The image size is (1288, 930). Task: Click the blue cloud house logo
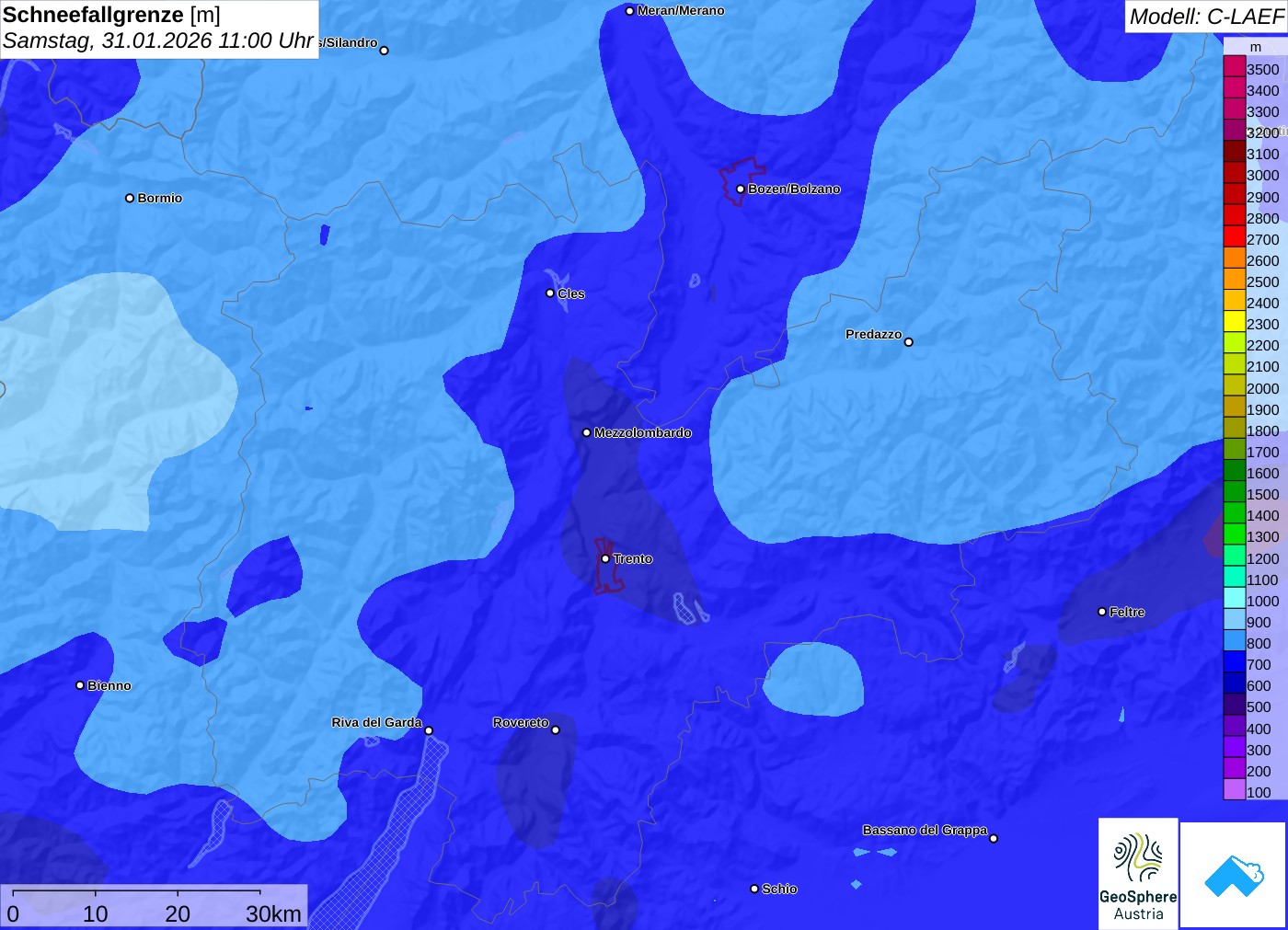[x=1234, y=875]
